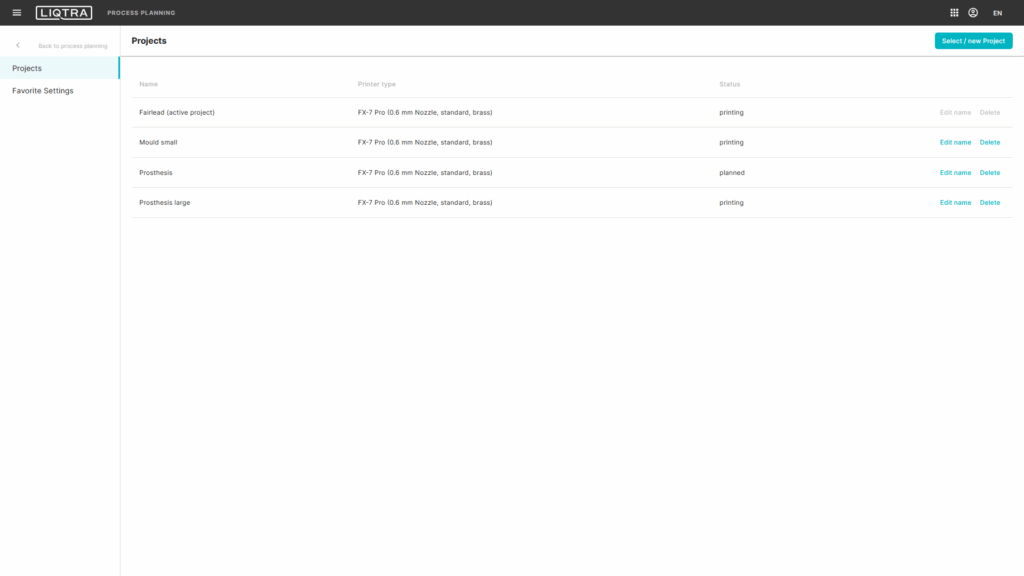This screenshot has height=576, width=1024.
Task: Edit name of Prosthesis project
Action: pyautogui.click(x=955, y=173)
